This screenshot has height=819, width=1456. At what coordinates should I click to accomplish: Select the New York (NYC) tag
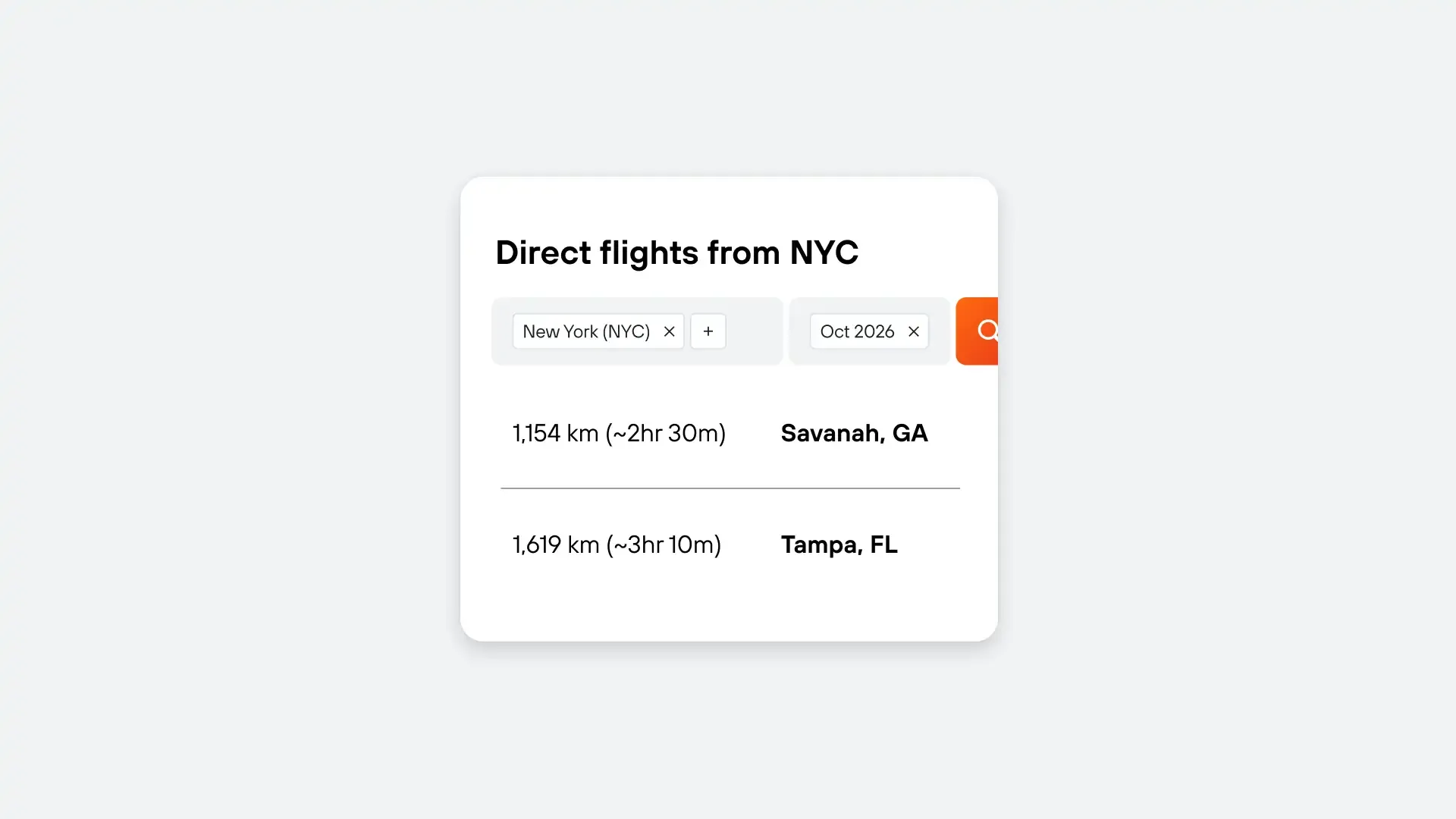tap(585, 331)
